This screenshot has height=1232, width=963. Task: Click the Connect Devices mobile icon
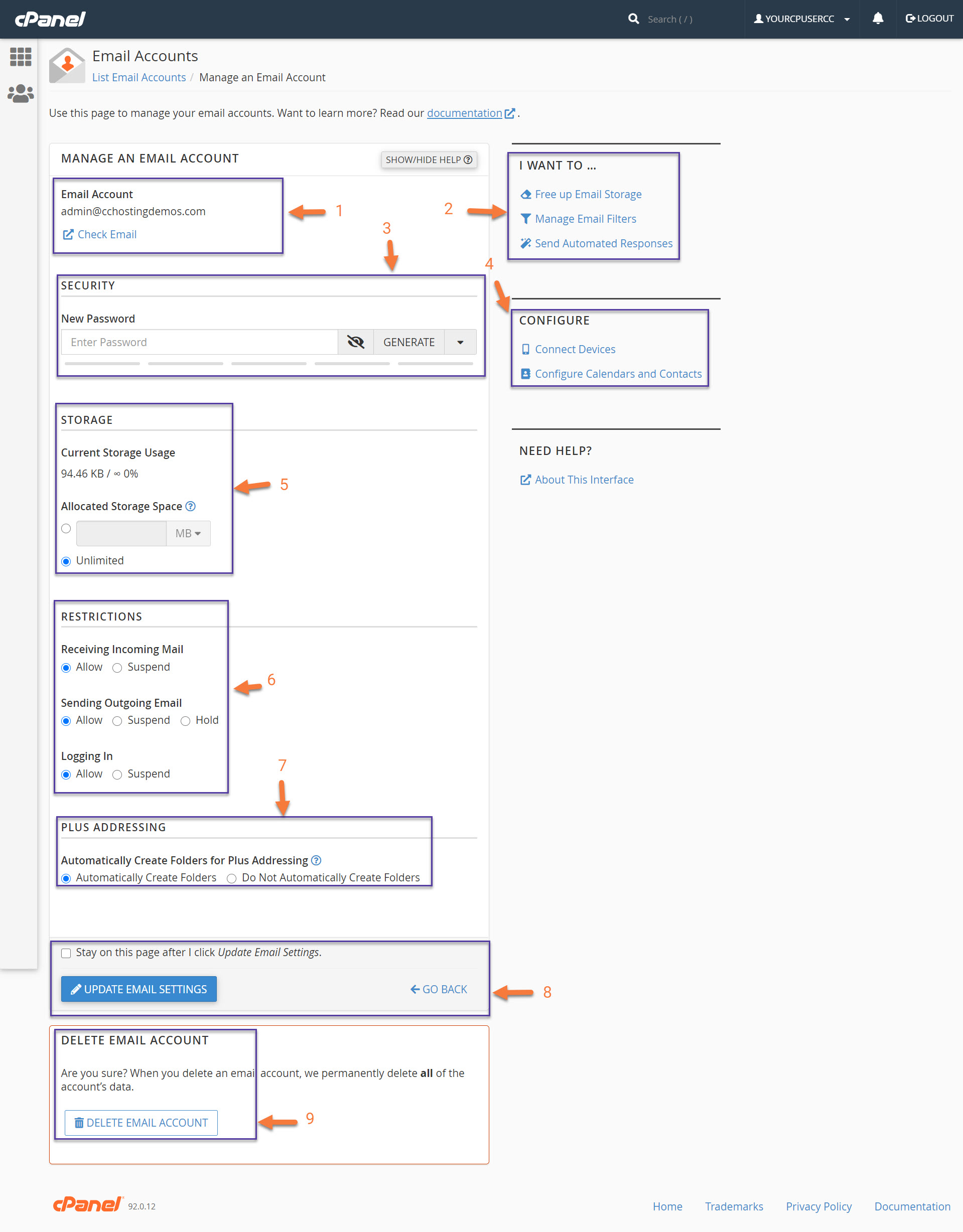point(525,349)
